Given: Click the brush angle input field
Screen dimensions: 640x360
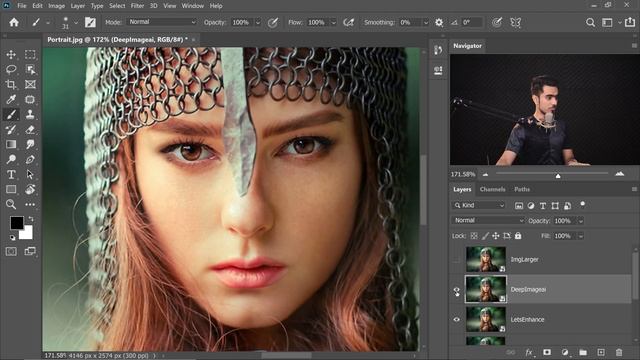Looking at the screenshot, I should (x=471, y=22).
